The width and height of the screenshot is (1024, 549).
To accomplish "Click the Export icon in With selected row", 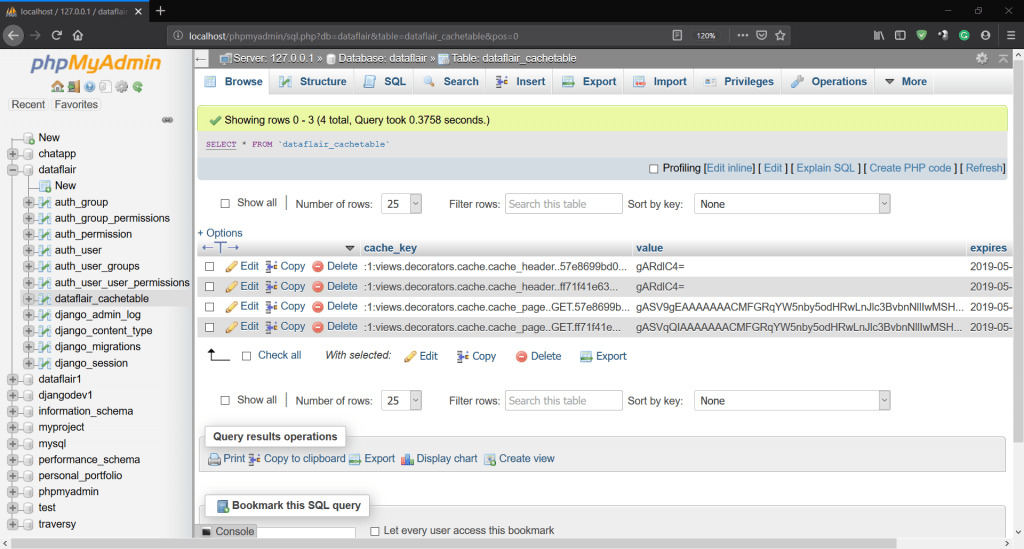I will (x=586, y=356).
